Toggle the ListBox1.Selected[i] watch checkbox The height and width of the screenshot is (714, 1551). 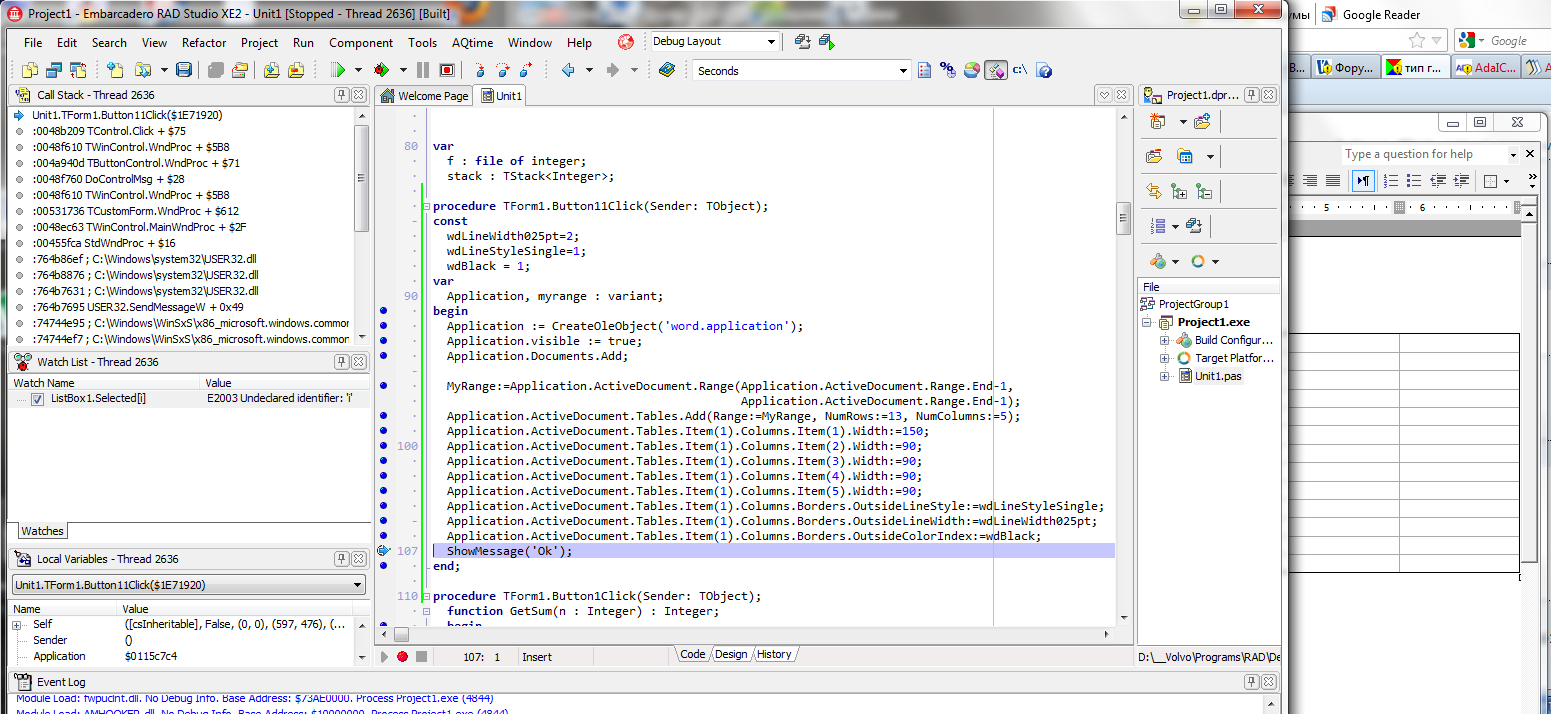pyautogui.click(x=37, y=399)
